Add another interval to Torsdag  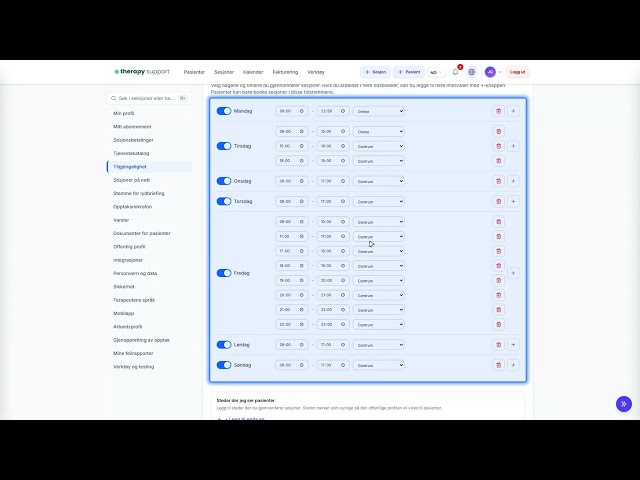point(513,201)
